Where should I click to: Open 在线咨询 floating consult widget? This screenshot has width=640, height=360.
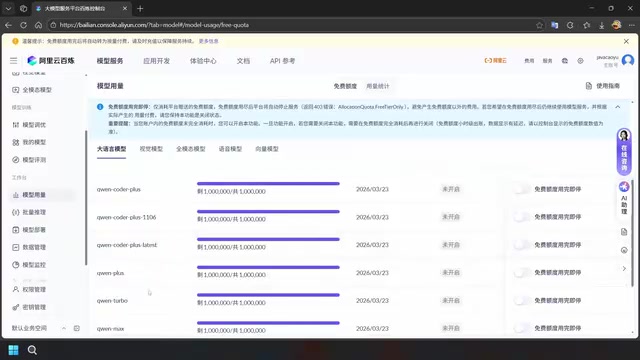[624, 152]
